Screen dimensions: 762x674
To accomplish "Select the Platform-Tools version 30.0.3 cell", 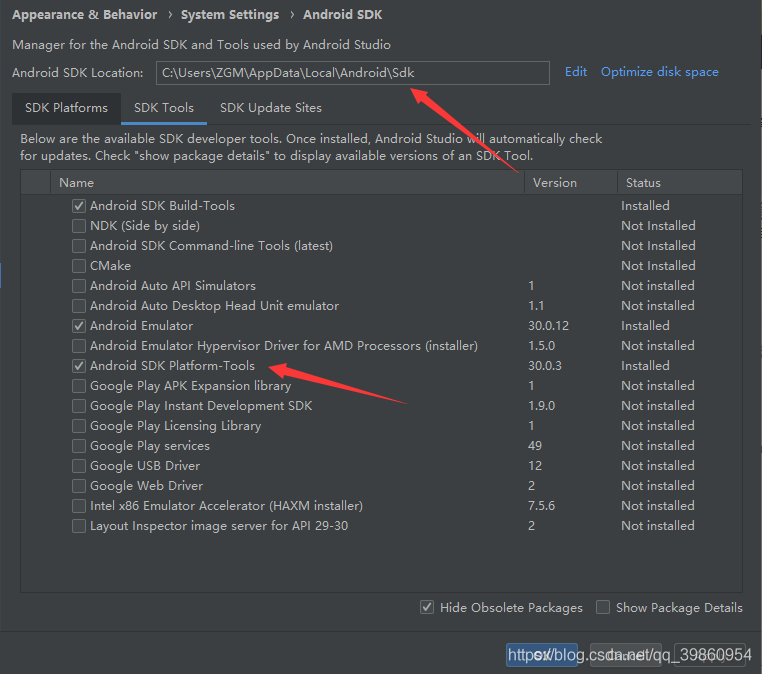I will pos(545,365).
